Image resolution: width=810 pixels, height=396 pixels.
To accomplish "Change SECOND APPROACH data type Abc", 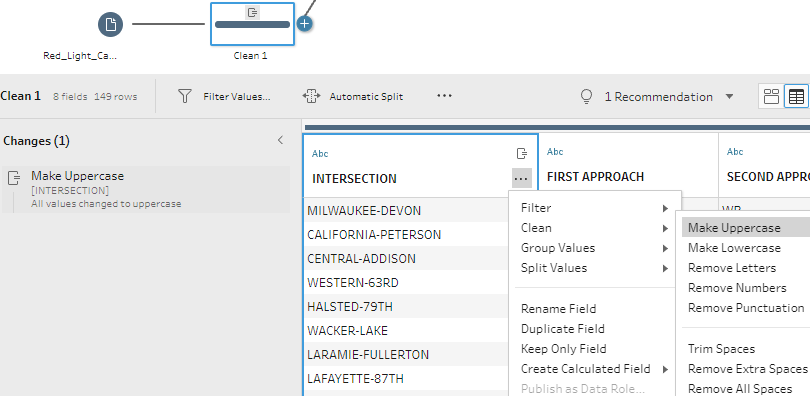I will pos(735,152).
